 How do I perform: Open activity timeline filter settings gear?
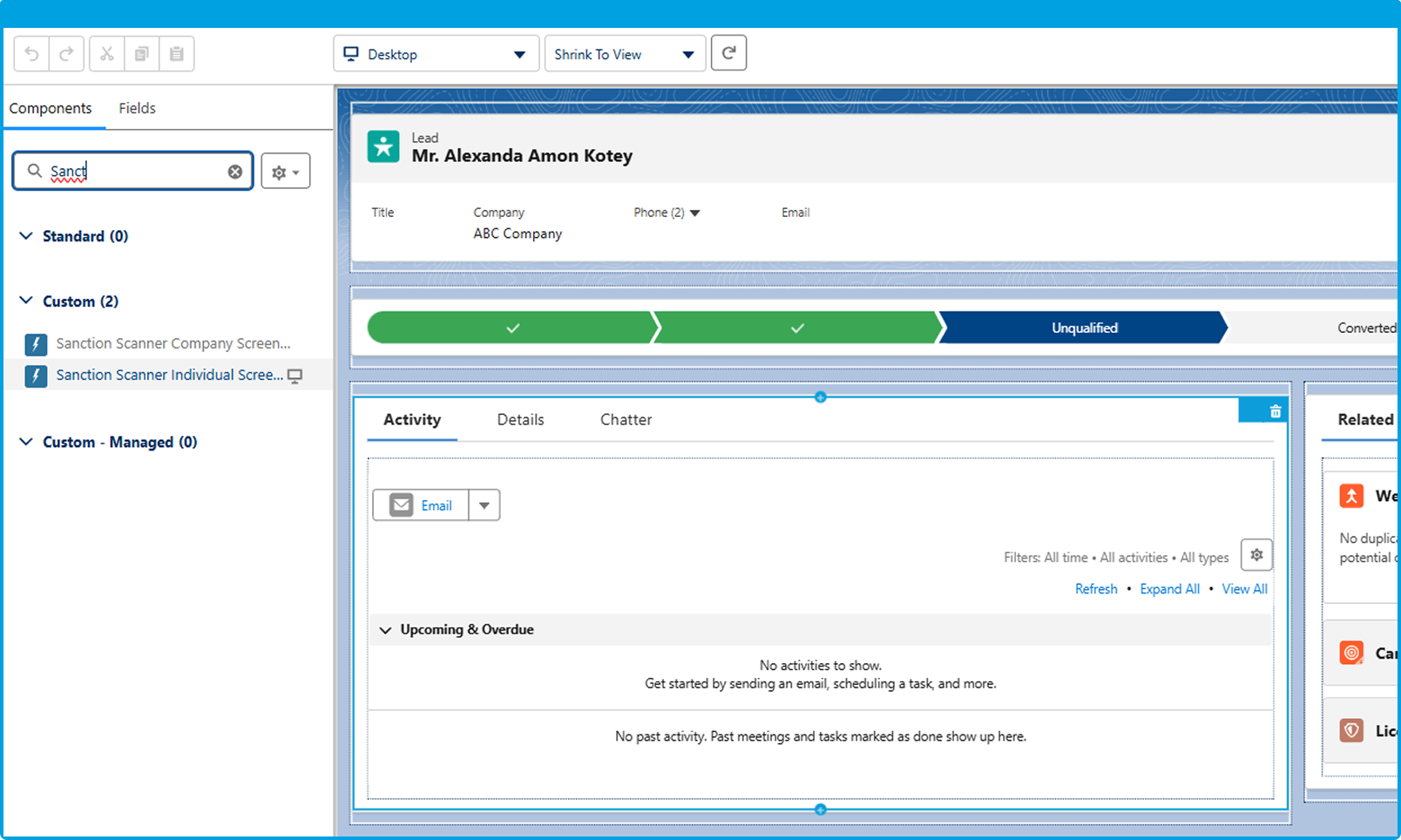point(1256,555)
